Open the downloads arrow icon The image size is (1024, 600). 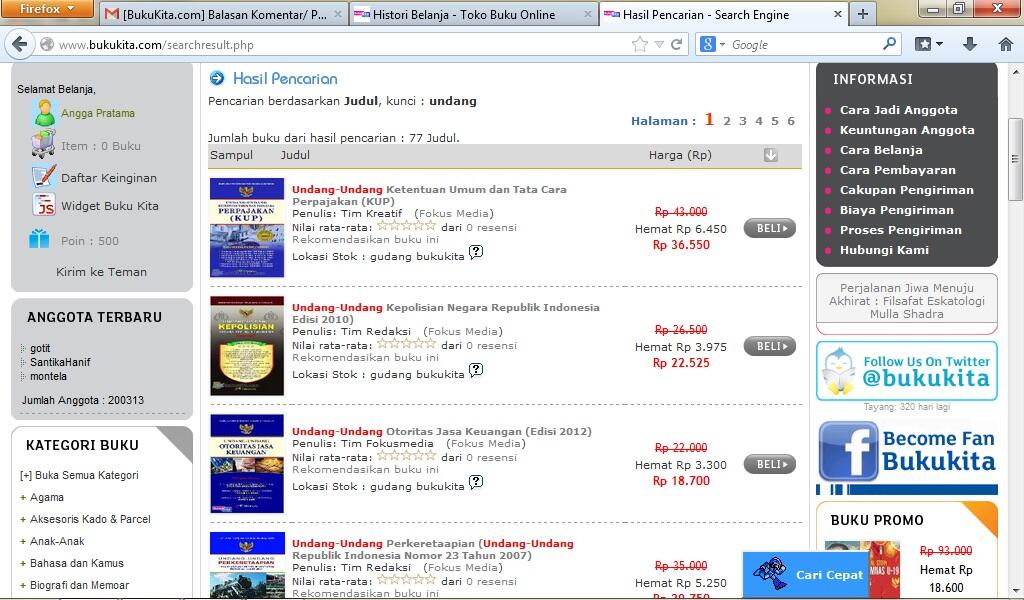970,44
